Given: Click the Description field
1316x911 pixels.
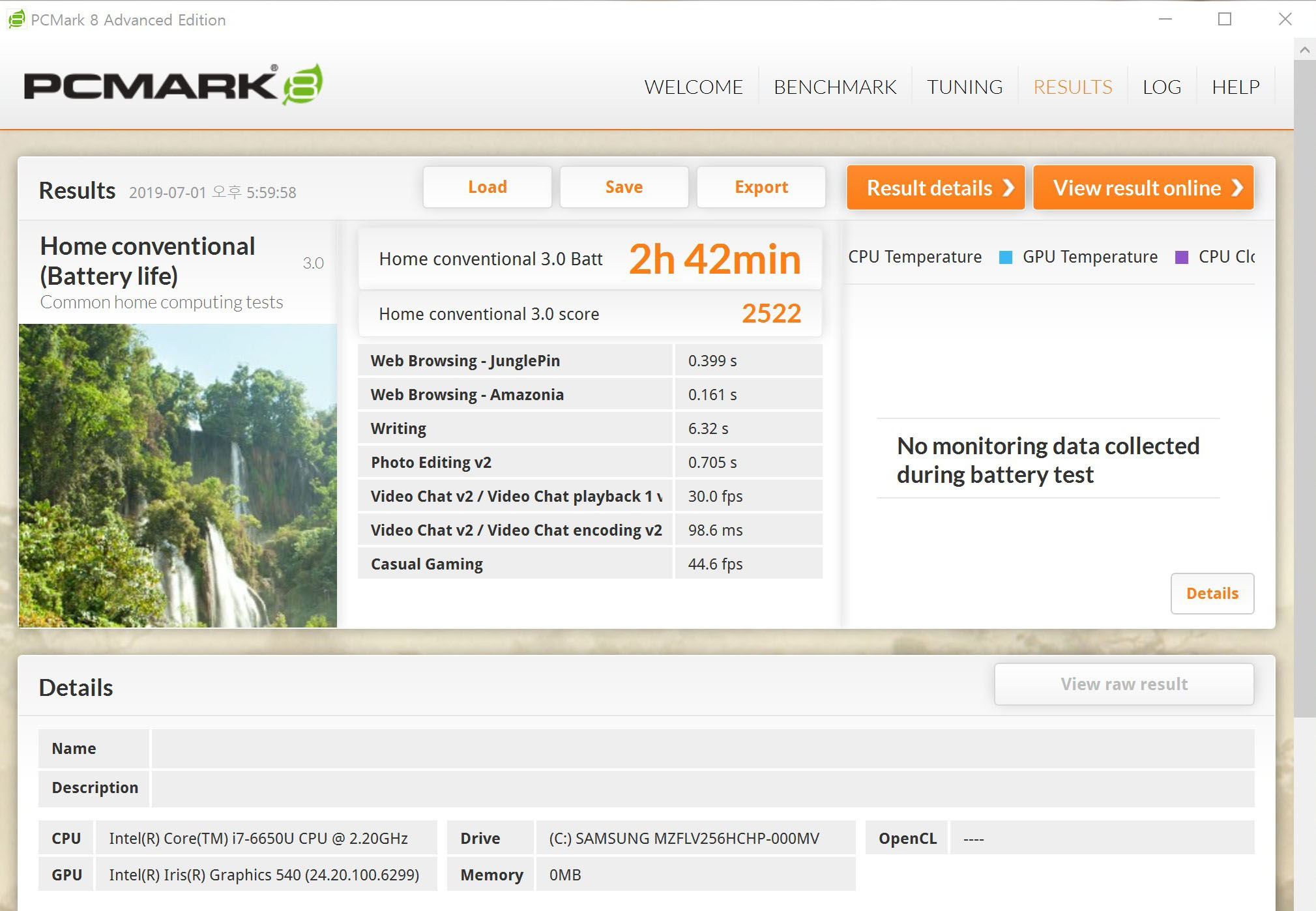Looking at the screenshot, I should [703, 788].
